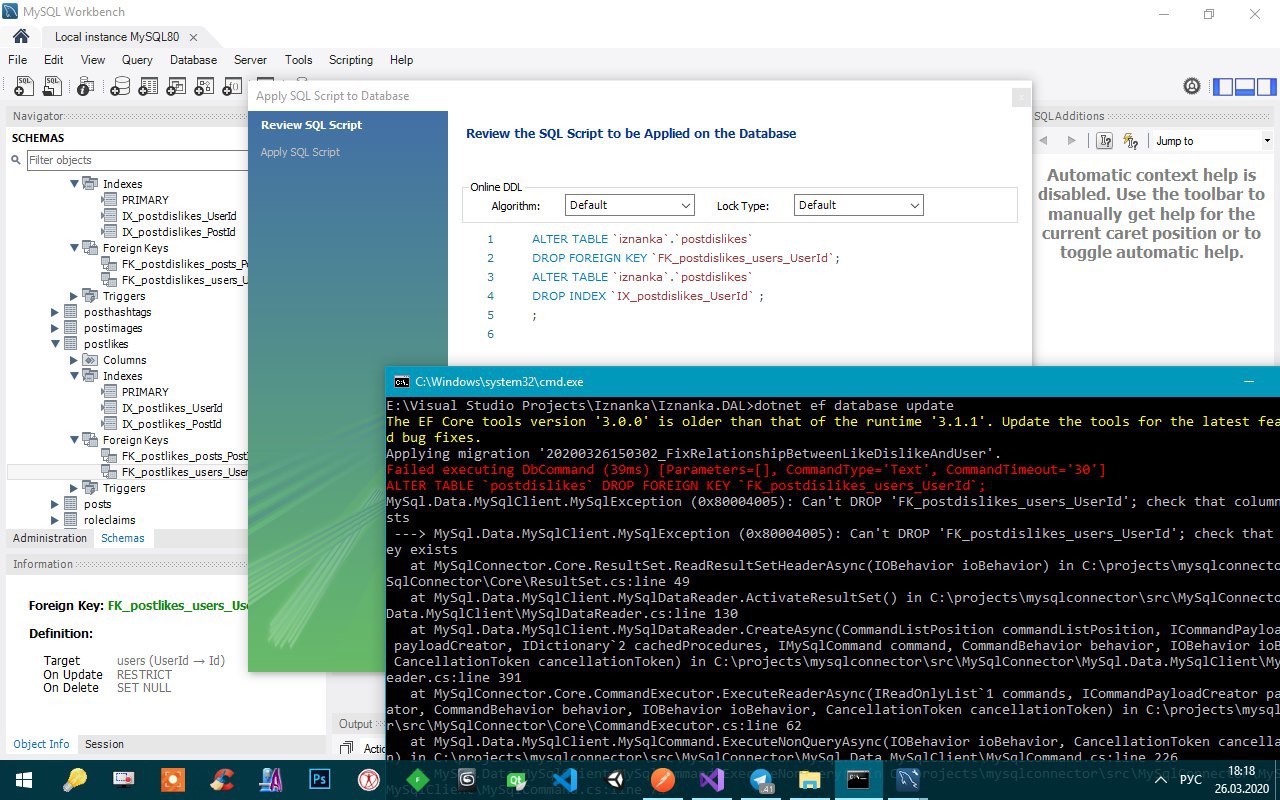Screen dimensions: 1280x800
Task: Open Telegram from the taskbar
Action: click(760, 780)
